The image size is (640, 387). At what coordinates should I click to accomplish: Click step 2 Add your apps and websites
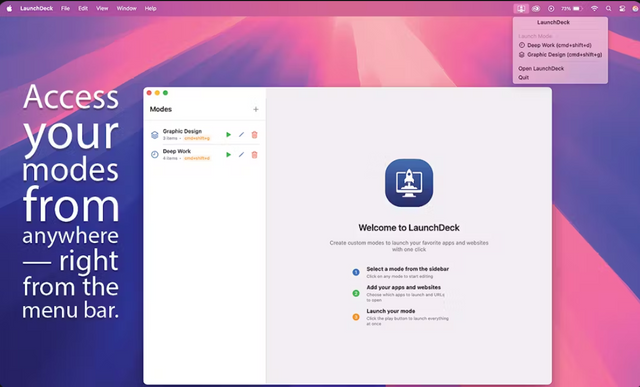click(399, 293)
